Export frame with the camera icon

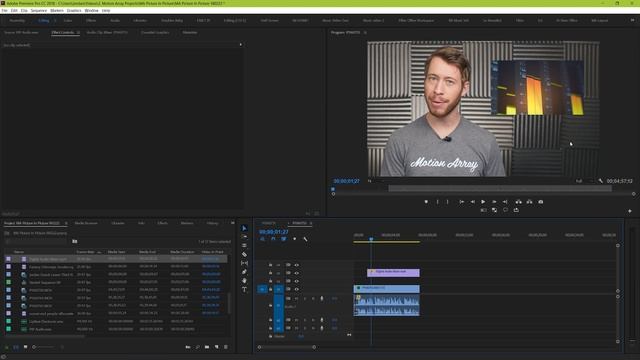coord(541,202)
